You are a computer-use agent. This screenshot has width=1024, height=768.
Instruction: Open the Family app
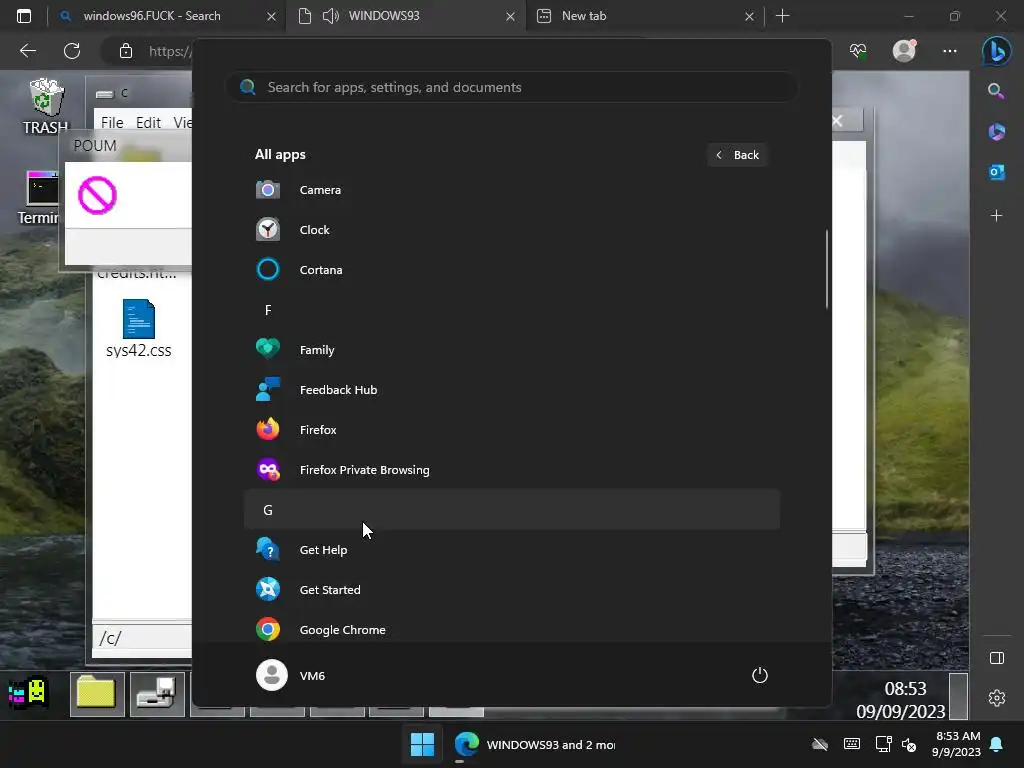click(x=511, y=350)
